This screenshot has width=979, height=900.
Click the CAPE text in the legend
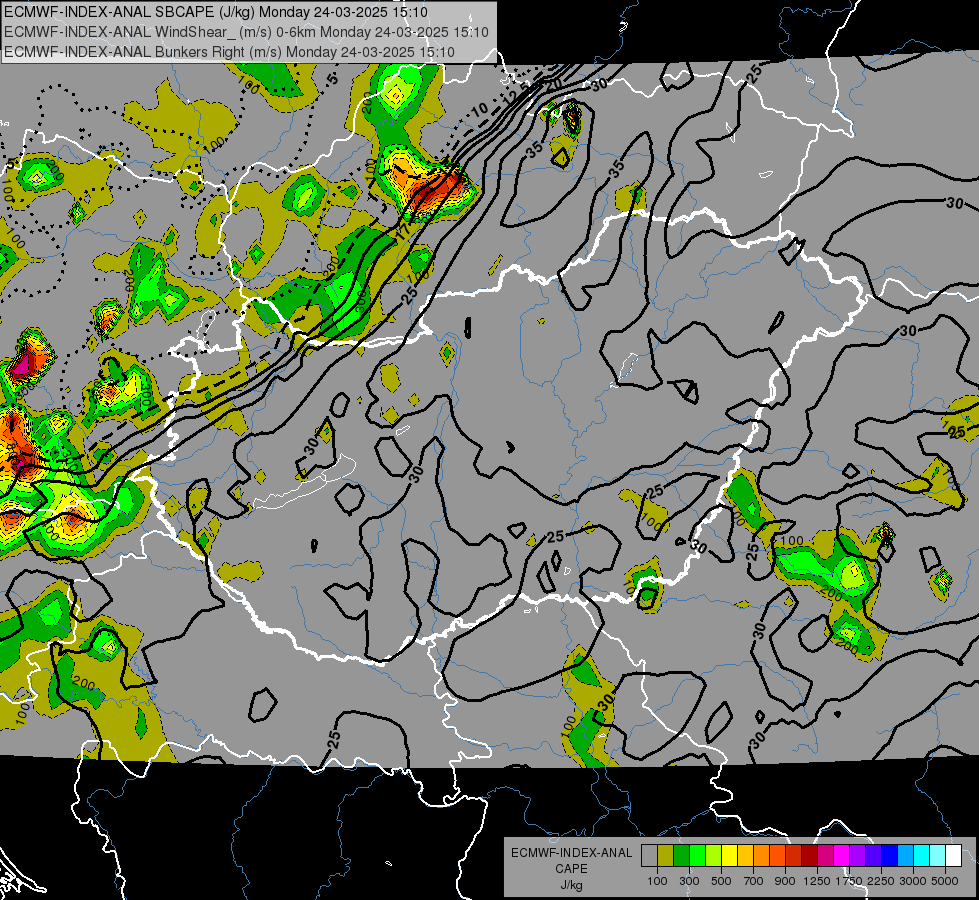point(571,869)
